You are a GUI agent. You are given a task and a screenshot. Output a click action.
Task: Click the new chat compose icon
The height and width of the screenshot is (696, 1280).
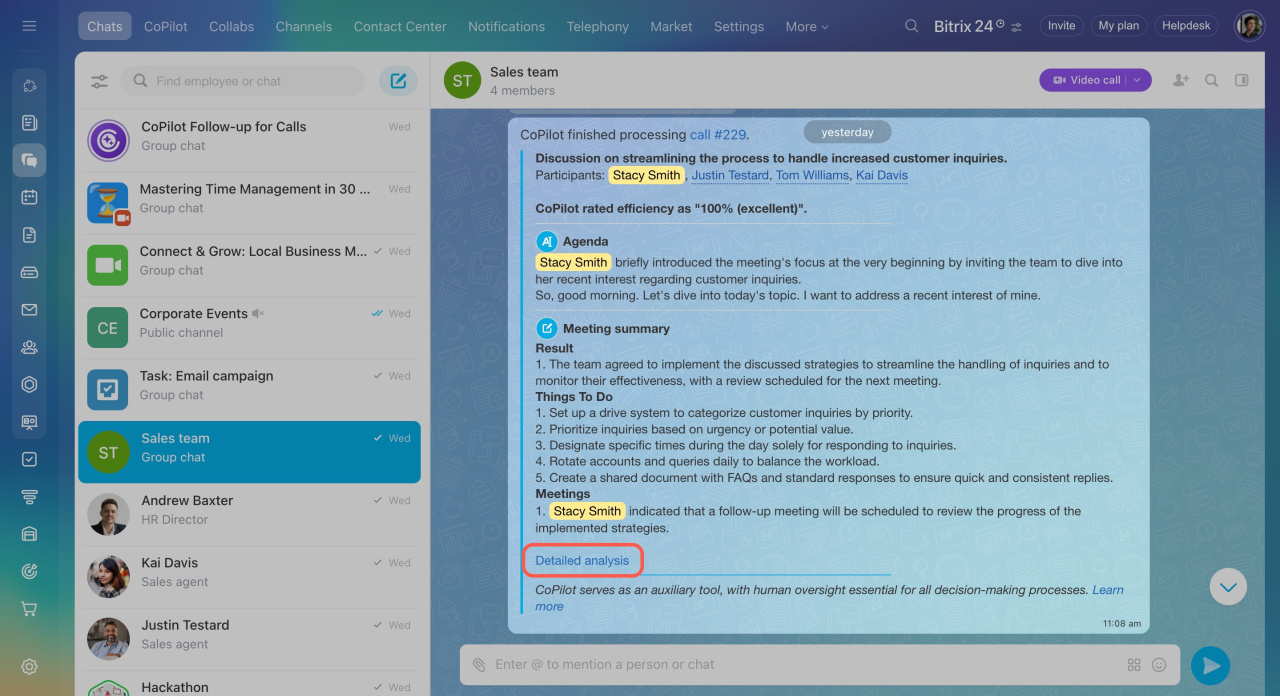point(398,81)
